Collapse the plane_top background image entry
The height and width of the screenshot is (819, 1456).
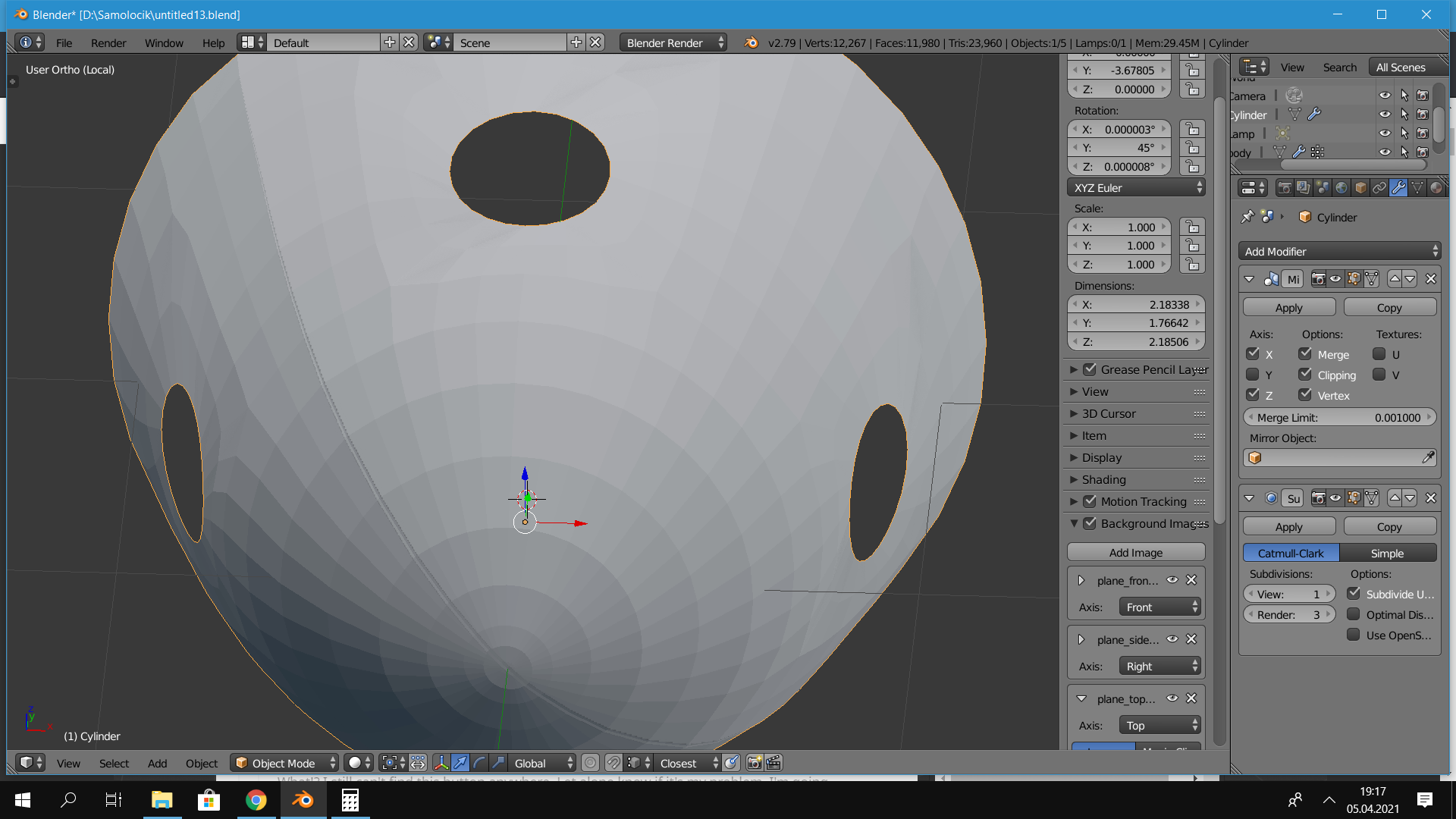coord(1082,698)
